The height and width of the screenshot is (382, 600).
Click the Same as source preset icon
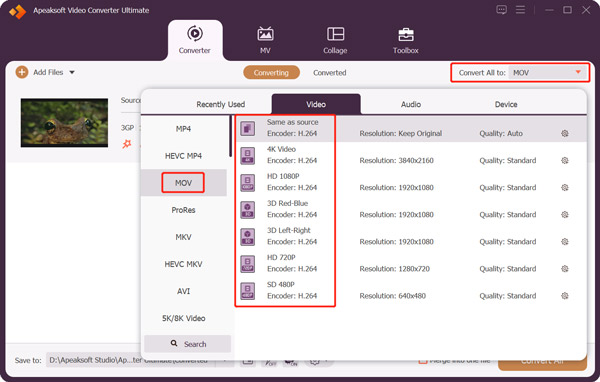point(248,128)
